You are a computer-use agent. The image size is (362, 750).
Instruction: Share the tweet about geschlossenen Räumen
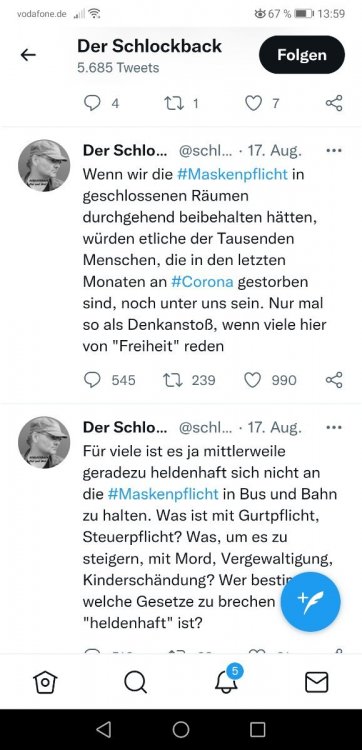(x=334, y=380)
